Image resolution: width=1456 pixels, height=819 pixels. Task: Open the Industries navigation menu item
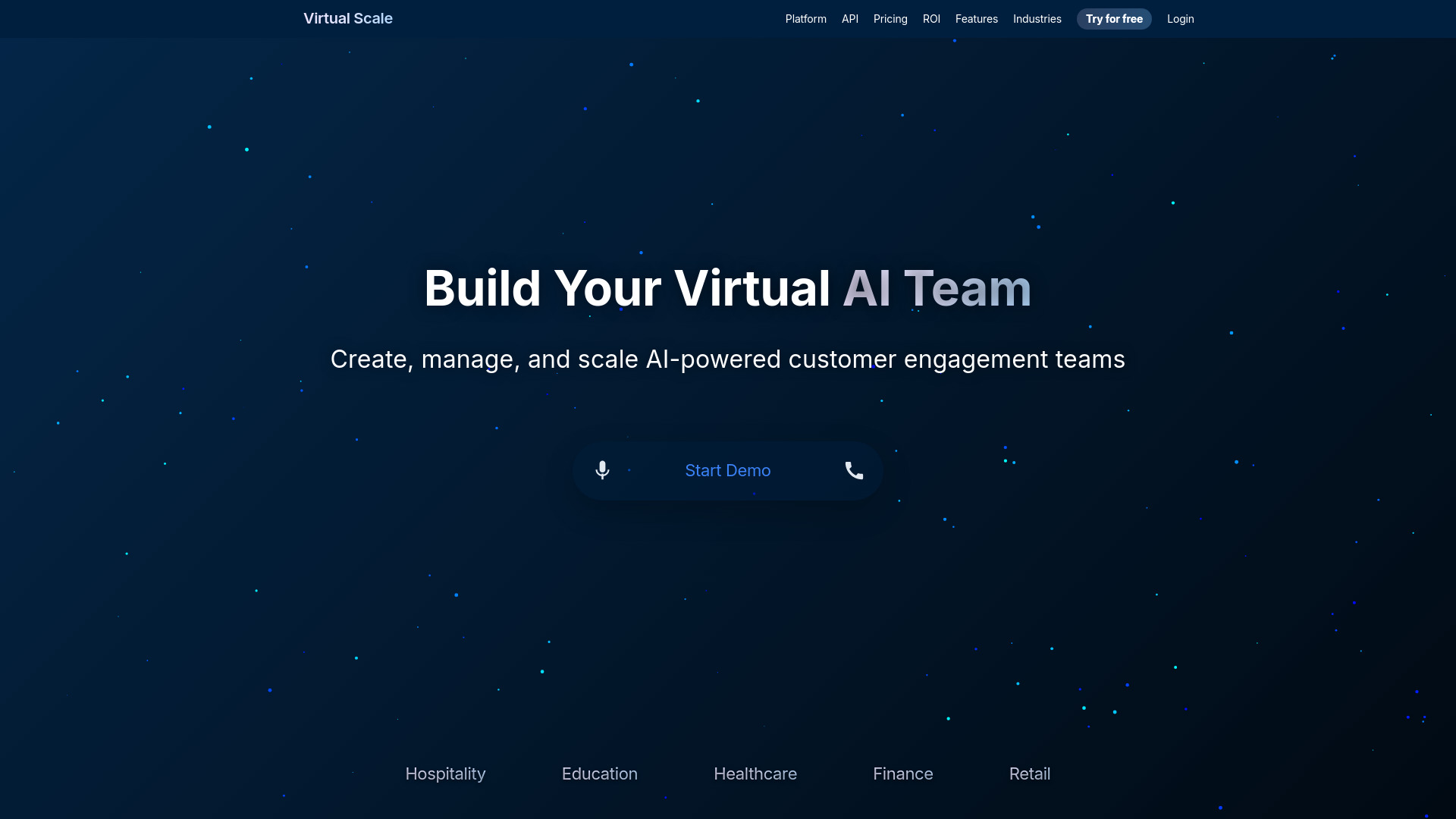(1037, 18)
